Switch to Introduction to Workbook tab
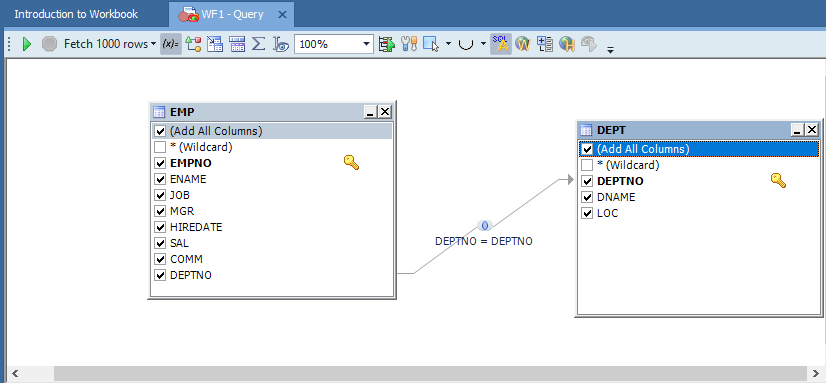This screenshot has width=826, height=383. tap(76, 14)
